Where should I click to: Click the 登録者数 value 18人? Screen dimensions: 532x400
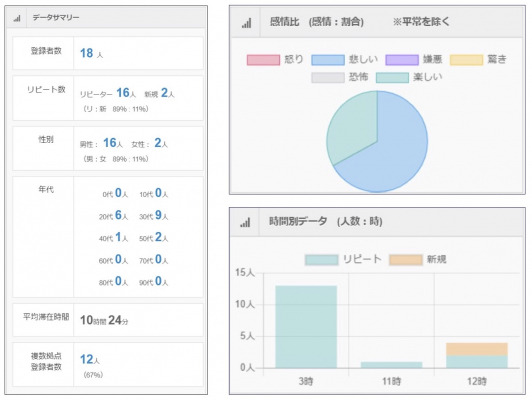[91, 53]
